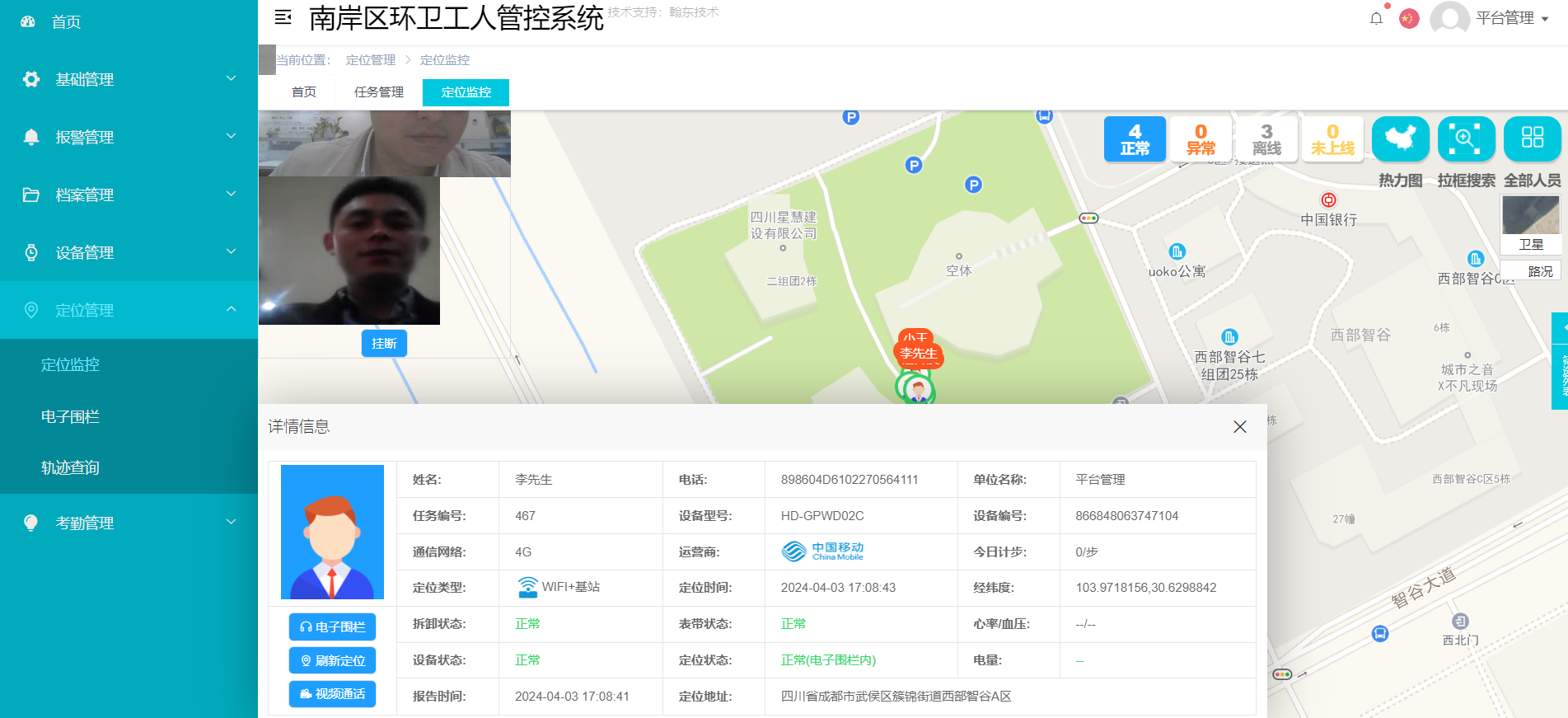Image resolution: width=1568 pixels, height=718 pixels.
Task: Click device number 866848063747104
Action: pos(1126,516)
